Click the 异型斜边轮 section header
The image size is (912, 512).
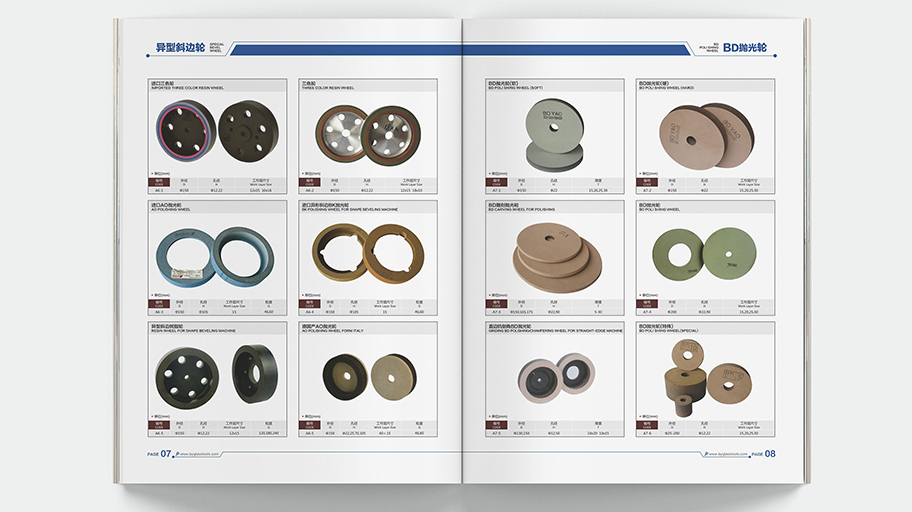(180, 48)
